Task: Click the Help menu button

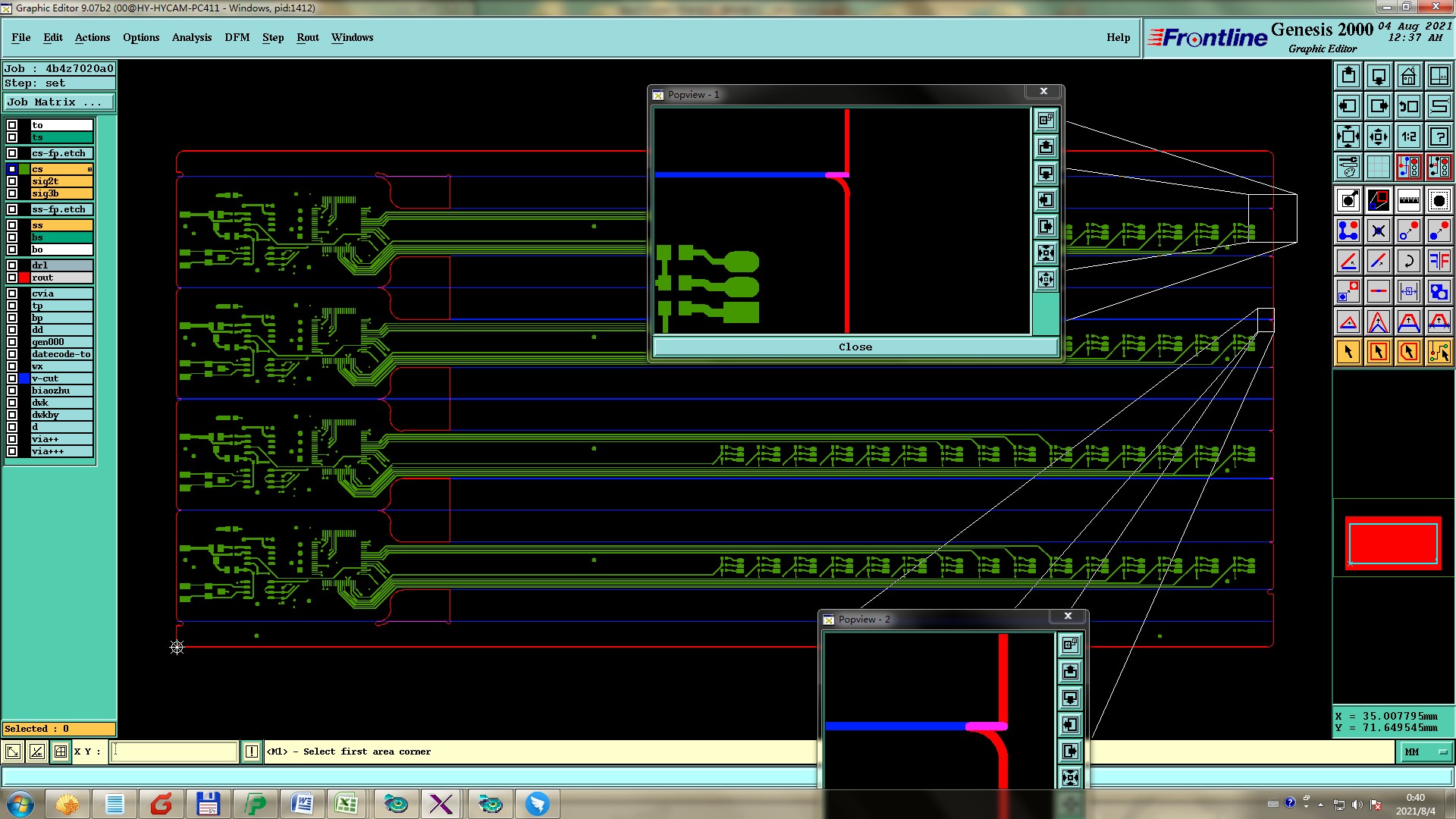Action: 1118,37
